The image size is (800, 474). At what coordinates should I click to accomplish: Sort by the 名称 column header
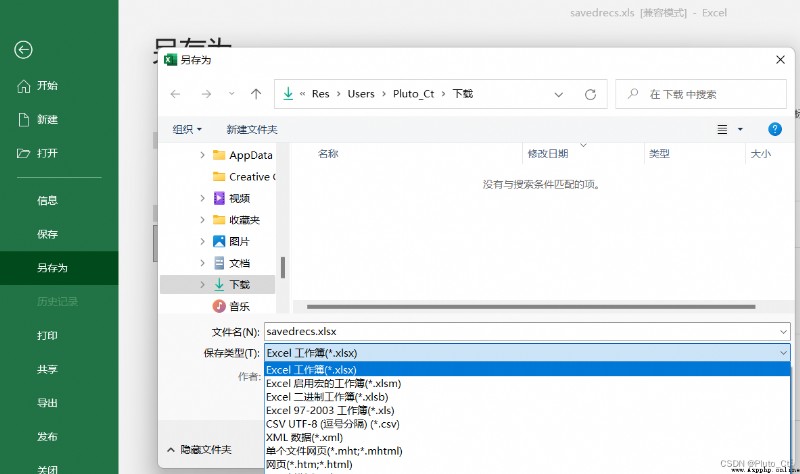tap(328, 154)
